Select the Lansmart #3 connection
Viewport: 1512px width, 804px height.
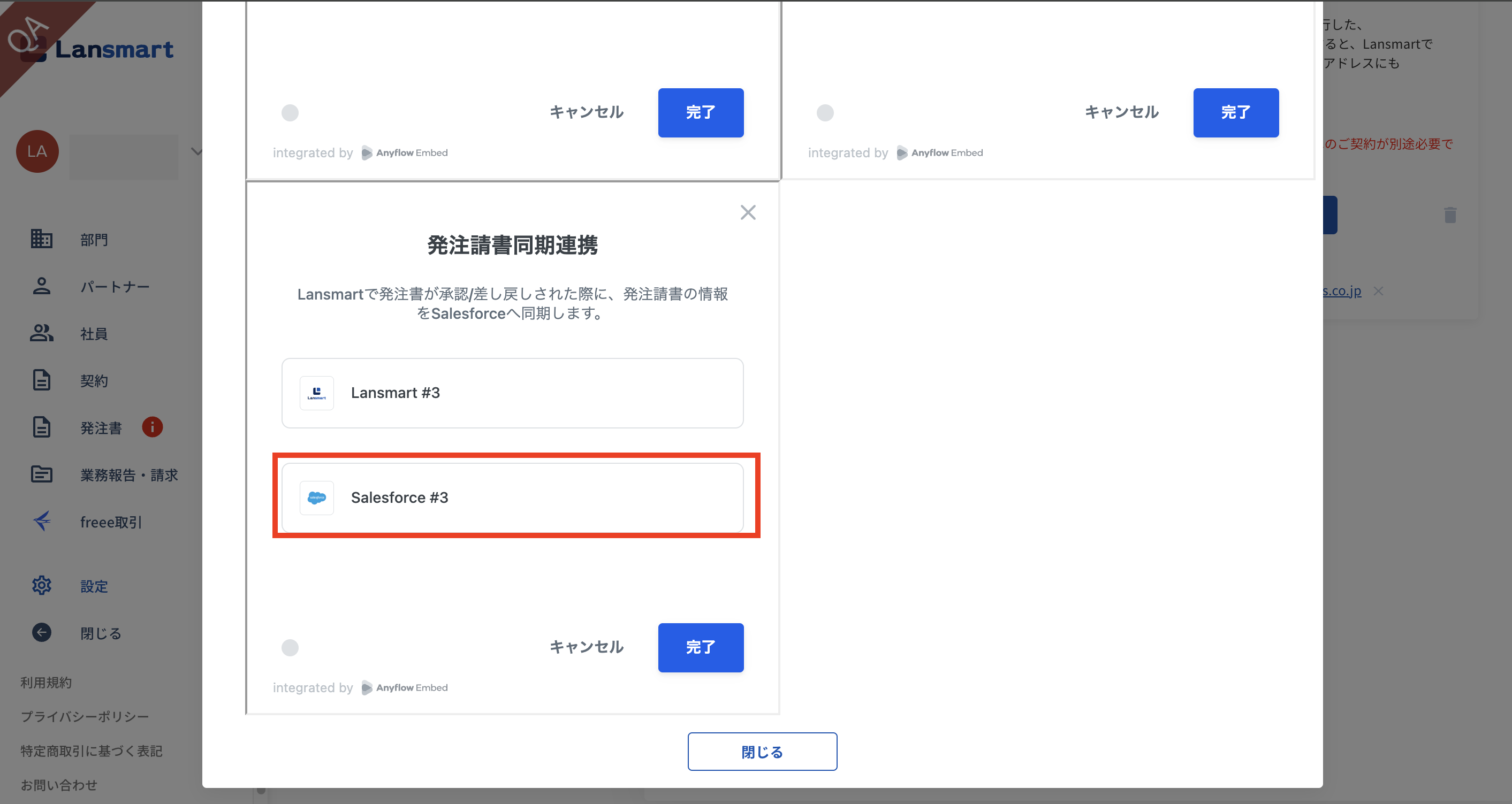pos(512,393)
